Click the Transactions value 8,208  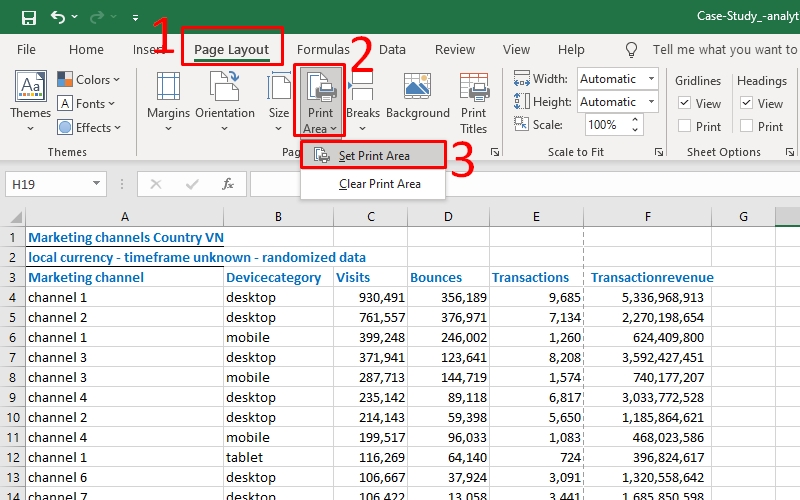tap(536, 357)
